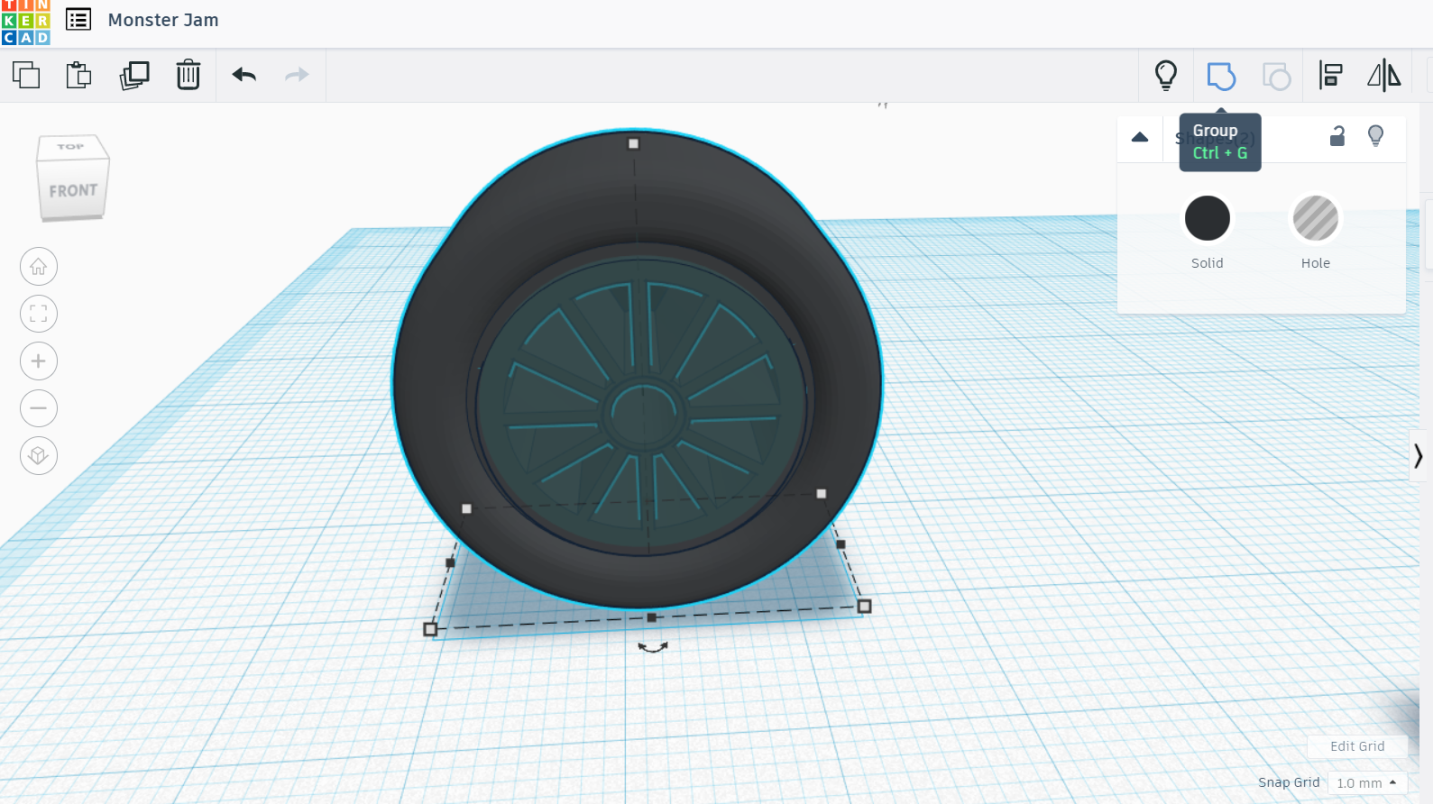1433x804 pixels.
Task: Collapse the shape inspector panel
Action: tap(1140, 137)
